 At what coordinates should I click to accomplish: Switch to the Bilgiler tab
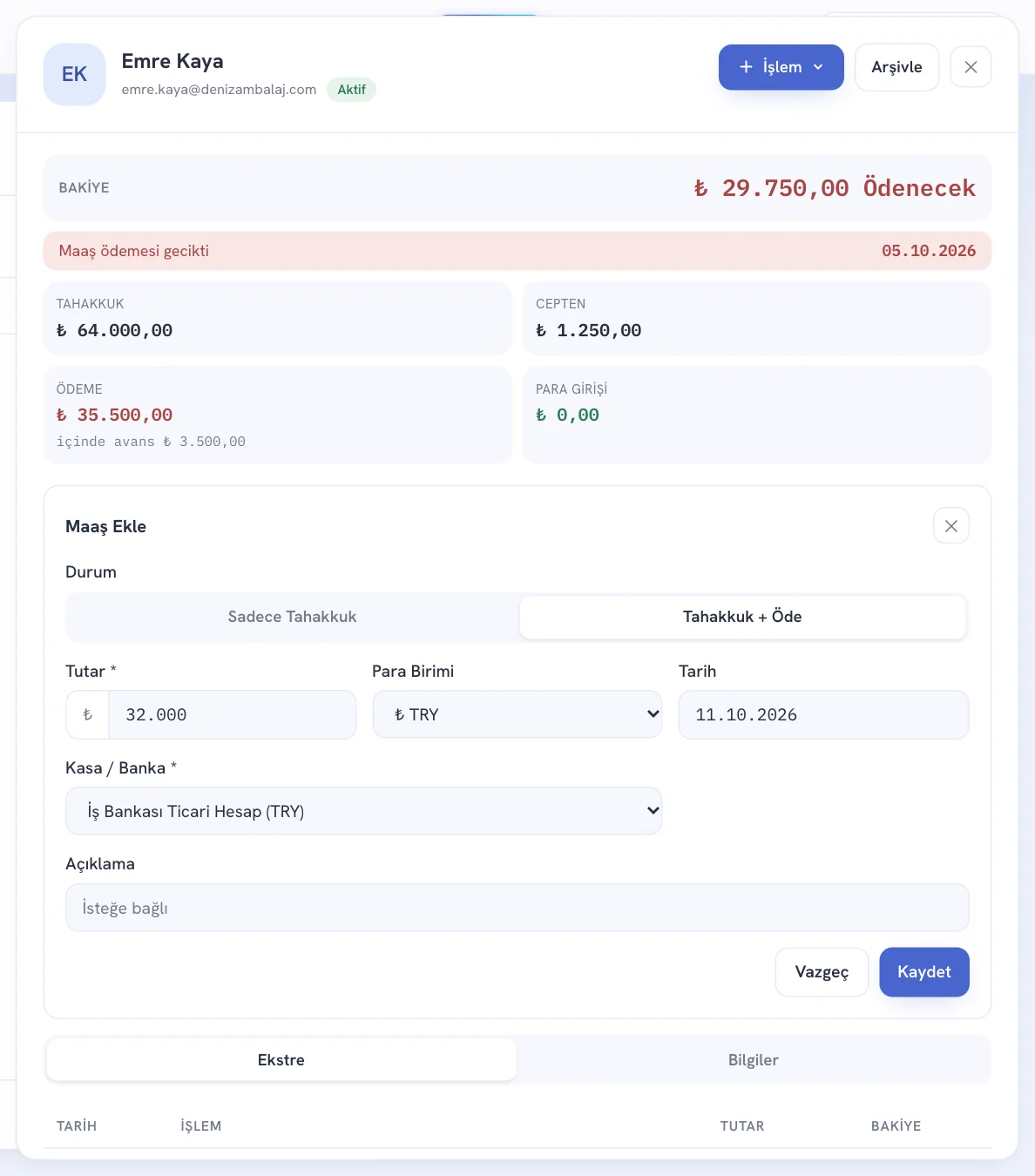click(x=754, y=1060)
